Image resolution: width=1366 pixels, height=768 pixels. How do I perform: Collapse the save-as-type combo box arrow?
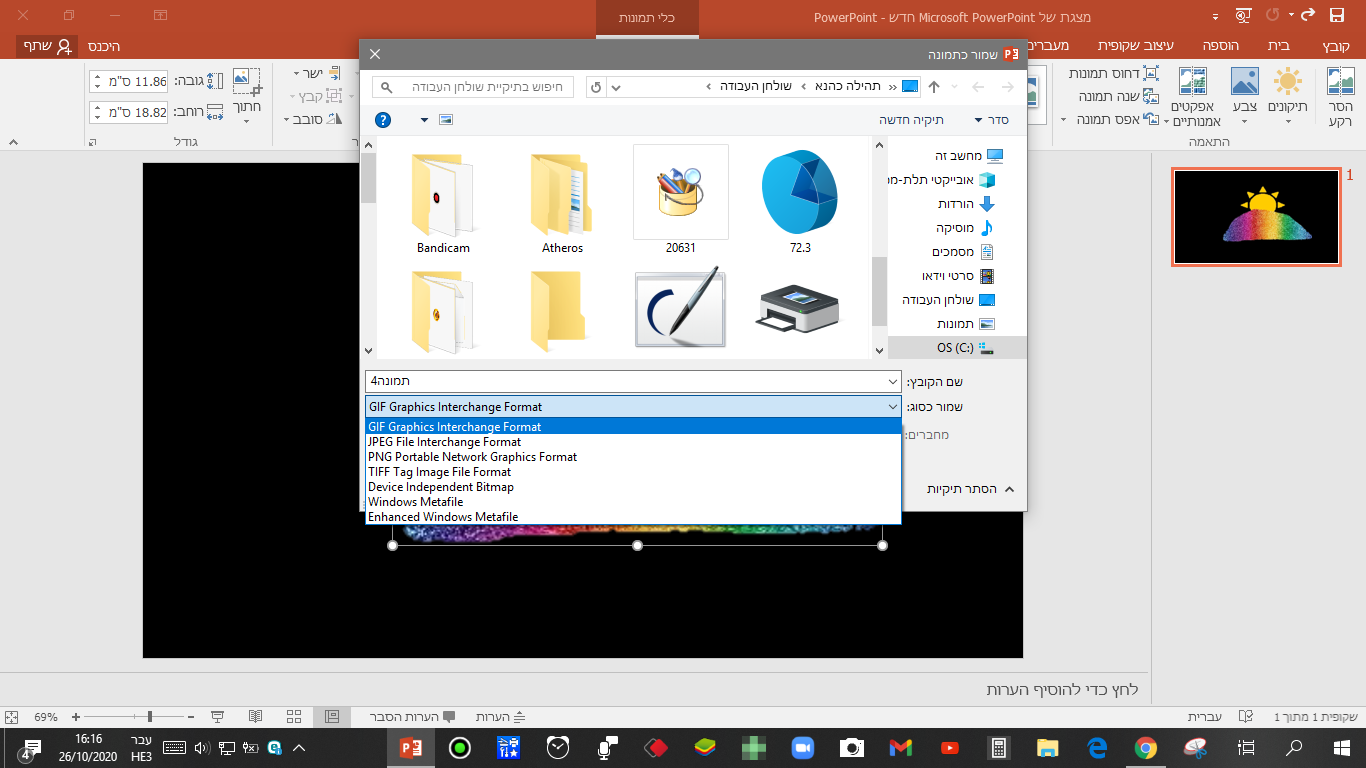click(x=893, y=407)
